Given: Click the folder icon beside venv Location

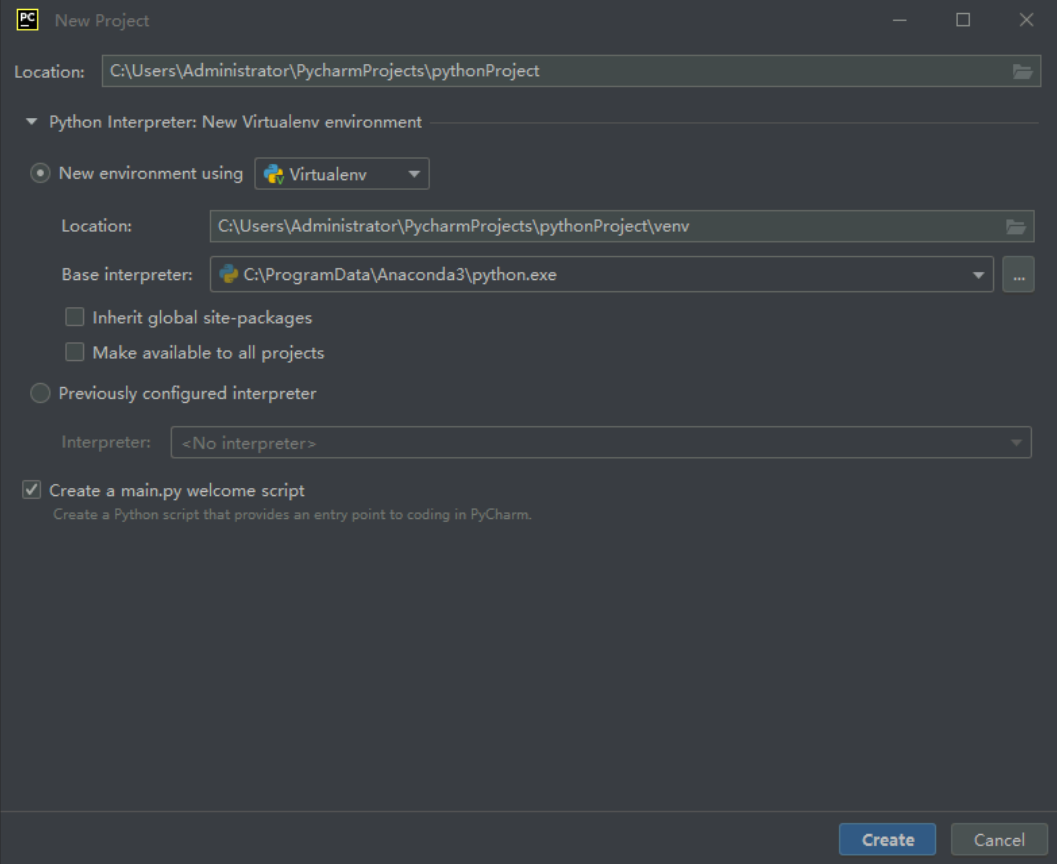Looking at the screenshot, I should [1018, 226].
